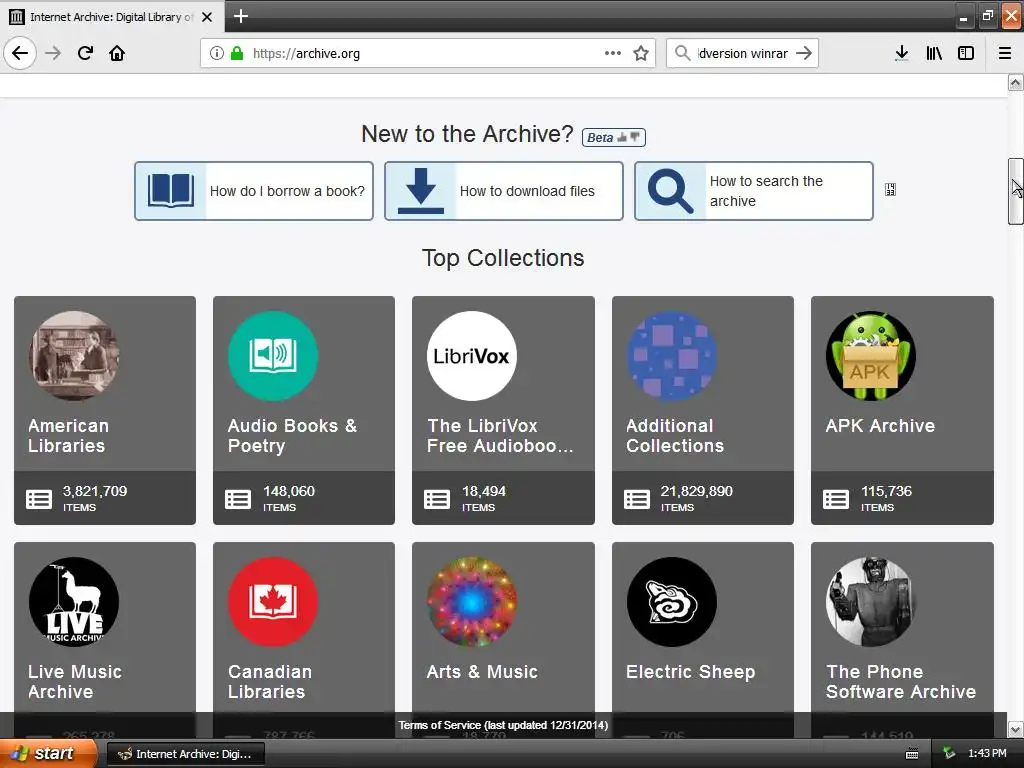Open the browser home page
The image size is (1024, 768).
[117, 53]
